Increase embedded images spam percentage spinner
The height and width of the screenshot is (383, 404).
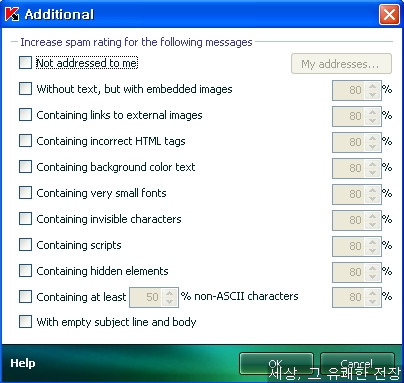372,86
